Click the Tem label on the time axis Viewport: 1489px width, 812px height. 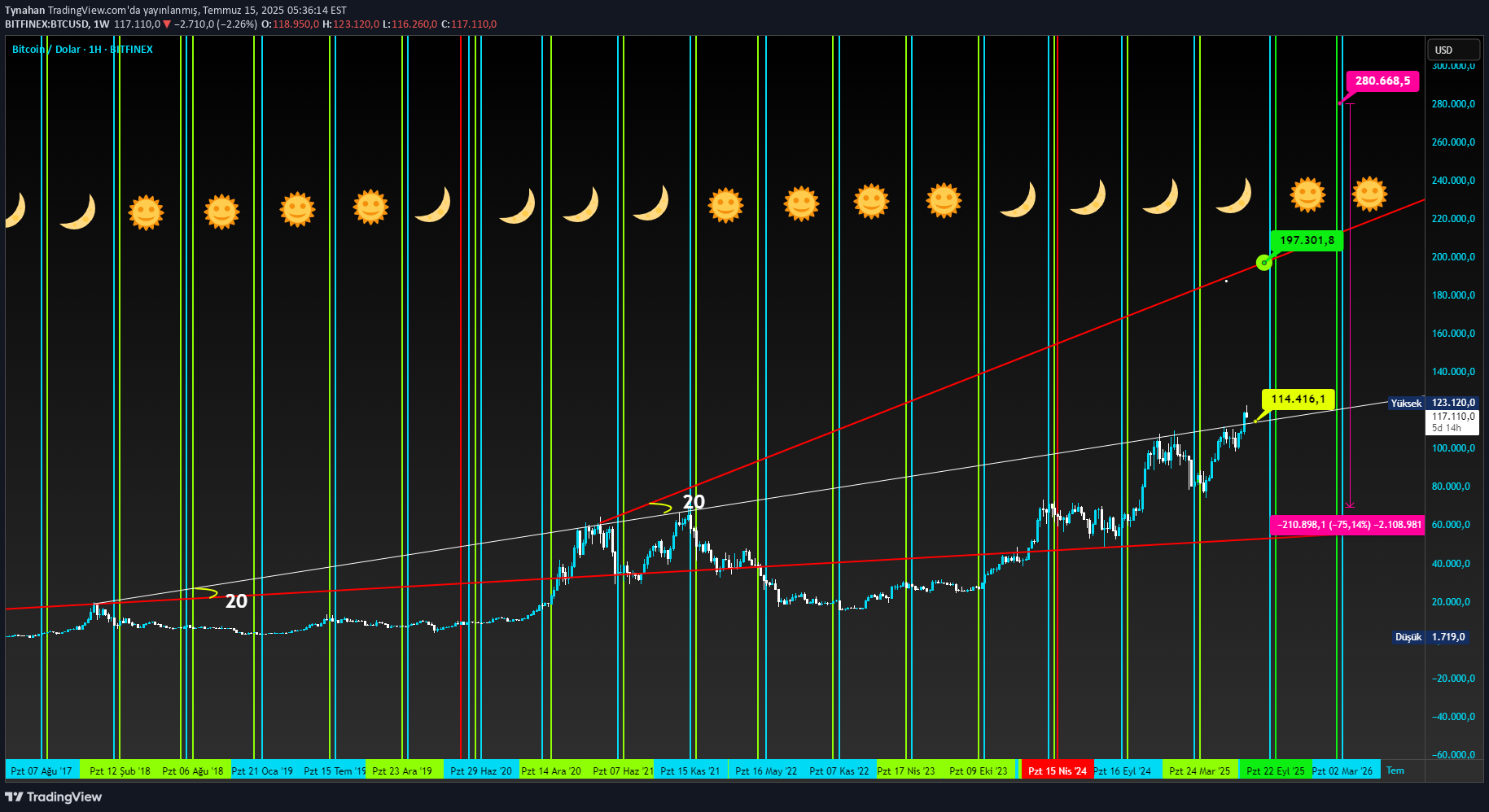1395,771
